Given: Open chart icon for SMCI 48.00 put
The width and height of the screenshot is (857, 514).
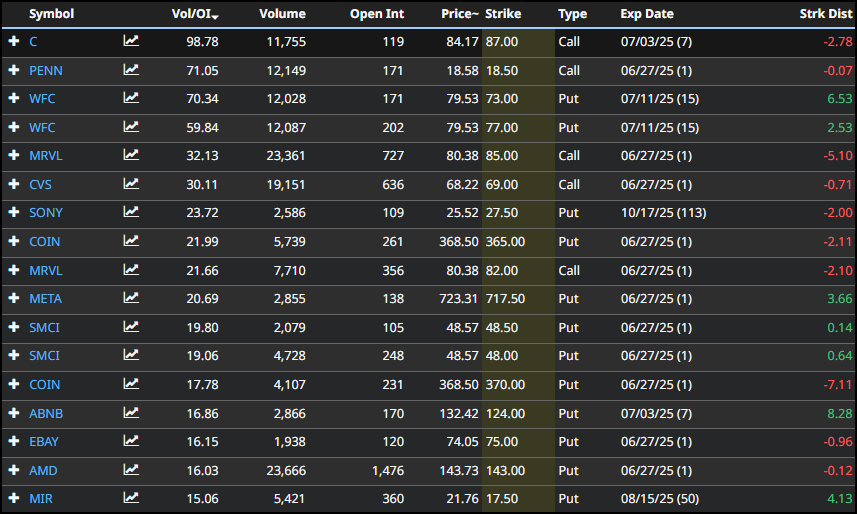Looking at the screenshot, I should point(131,355).
